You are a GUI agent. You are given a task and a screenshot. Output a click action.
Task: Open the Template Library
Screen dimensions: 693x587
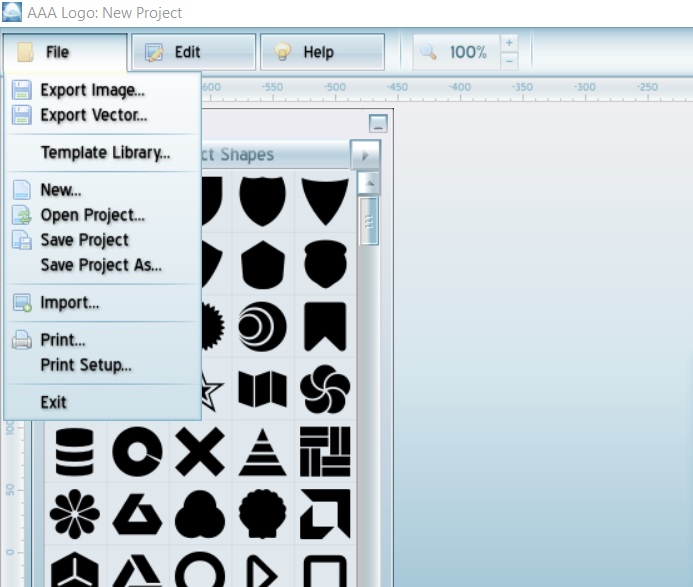[x=105, y=153]
